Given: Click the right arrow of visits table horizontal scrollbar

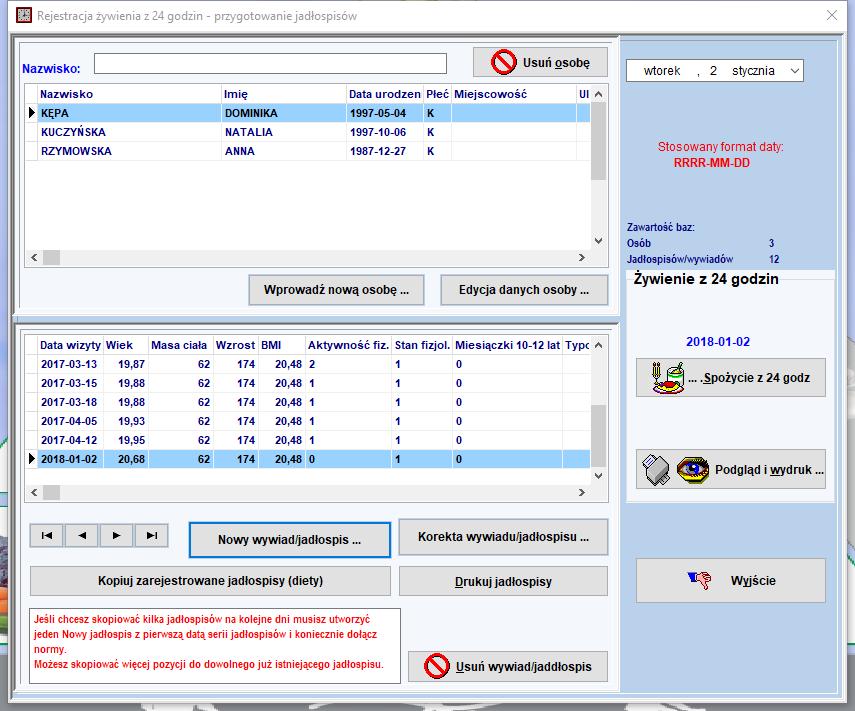Looking at the screenshot, I should (x=582, y=492).
